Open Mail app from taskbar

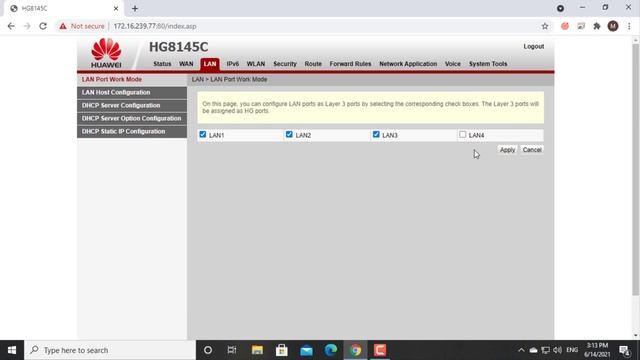tap(306, 350)
